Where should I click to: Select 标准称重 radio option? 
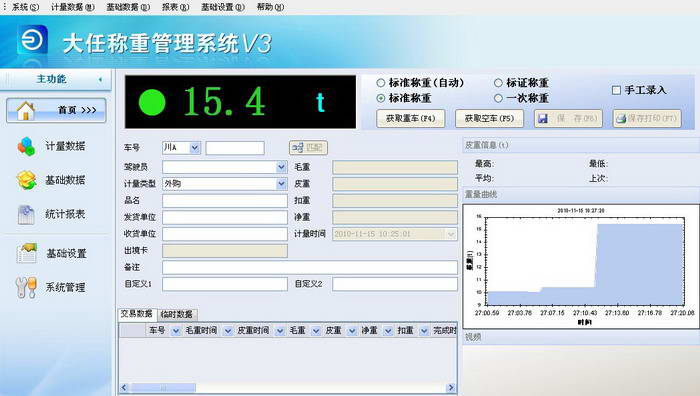[x=380, y=98]
